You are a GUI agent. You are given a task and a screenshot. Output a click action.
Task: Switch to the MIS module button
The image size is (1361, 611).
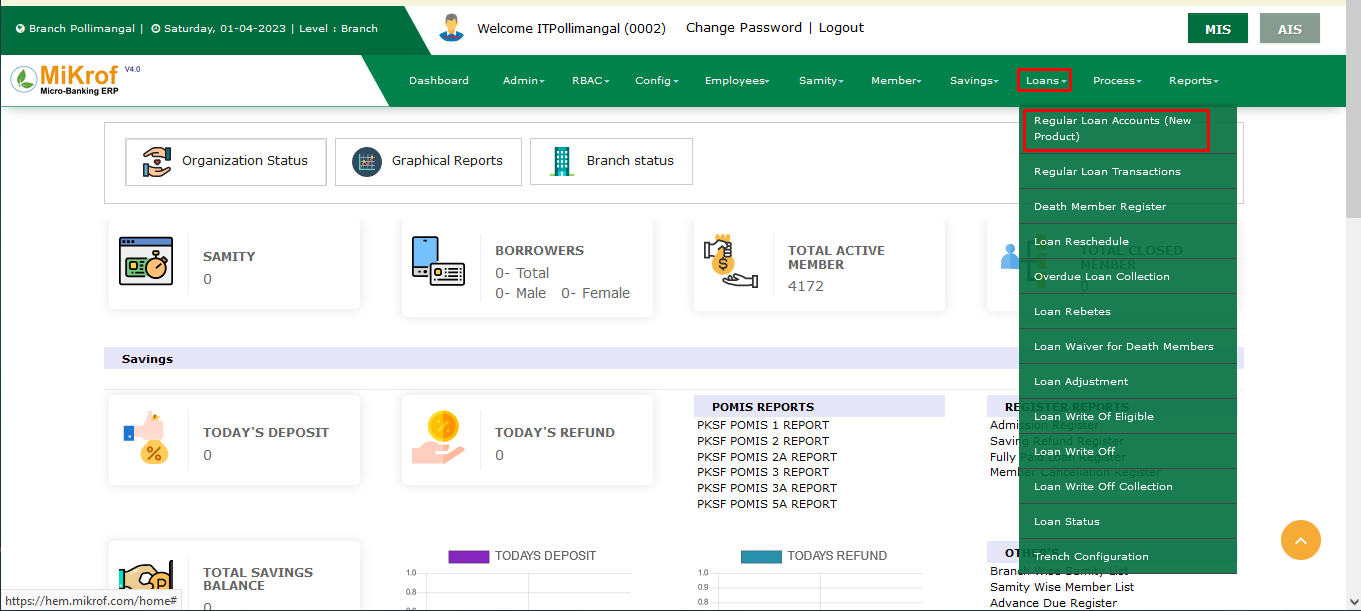coord(1217,29)
